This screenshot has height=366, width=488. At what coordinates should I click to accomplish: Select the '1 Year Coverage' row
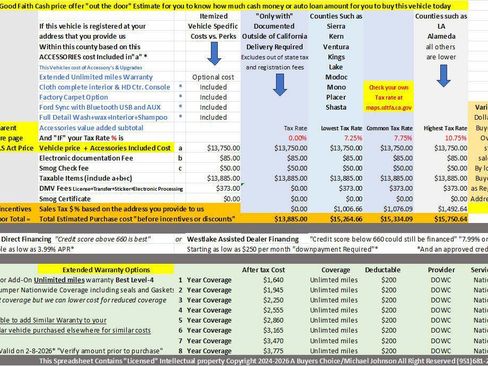click(205, 280)
